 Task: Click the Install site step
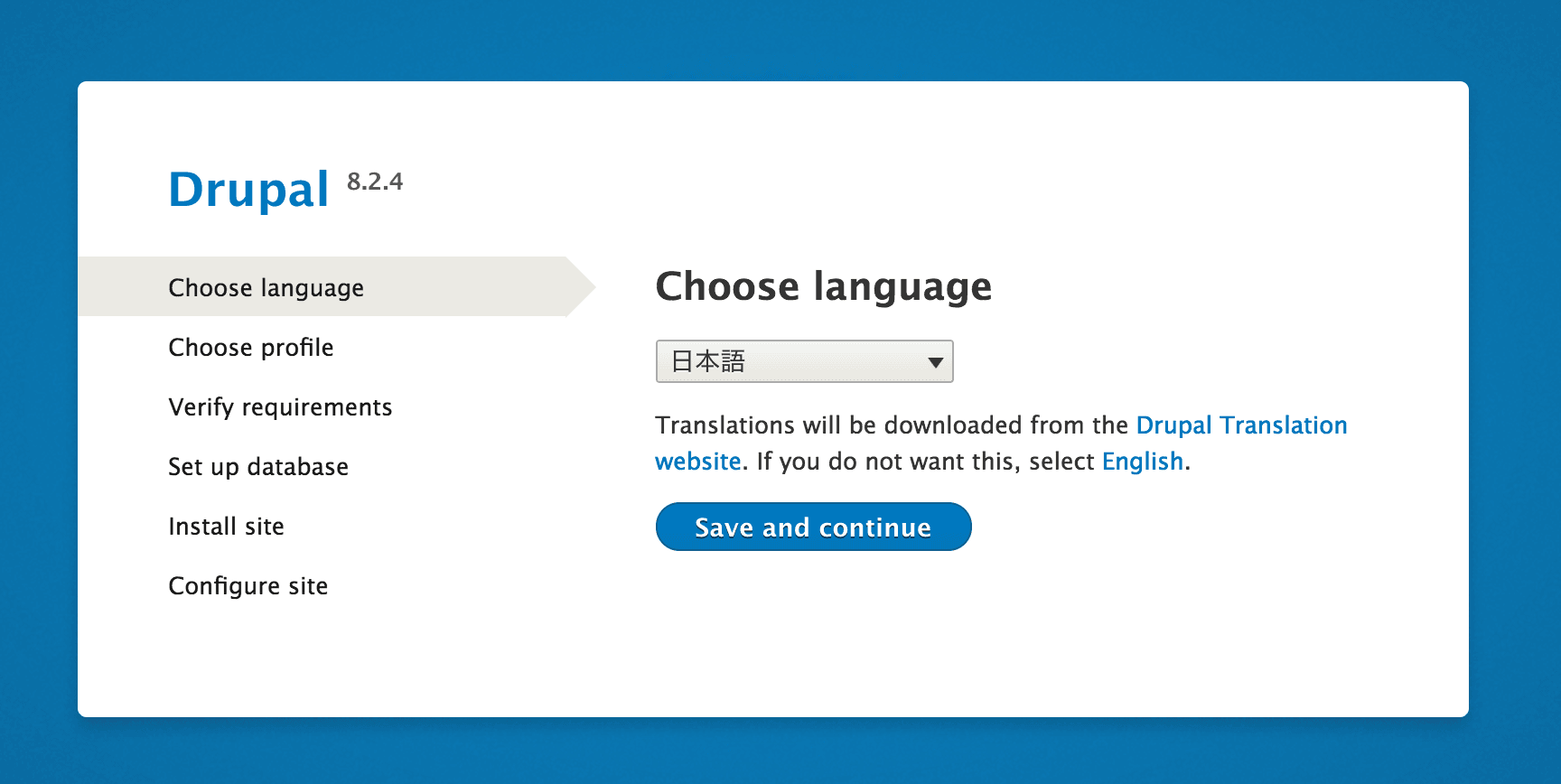pos(226,527)
